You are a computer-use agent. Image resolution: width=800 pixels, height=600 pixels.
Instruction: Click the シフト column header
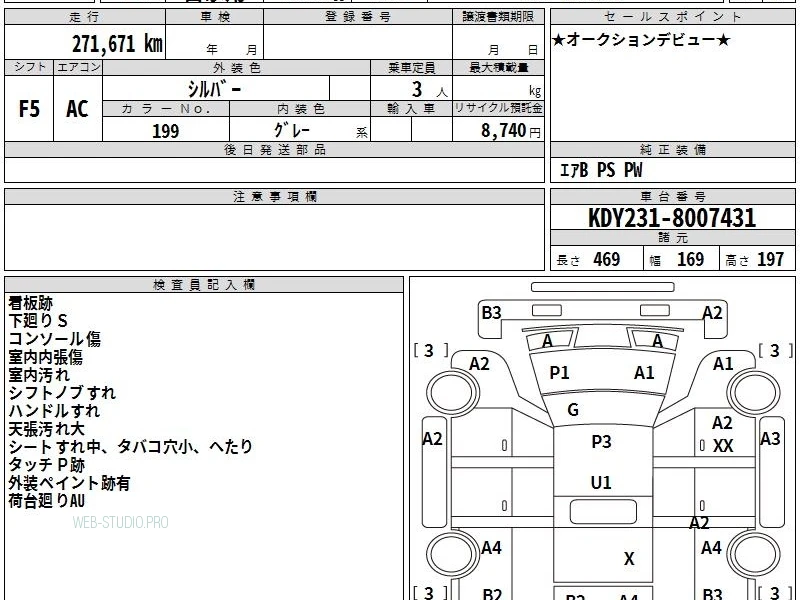click(29, 67)
